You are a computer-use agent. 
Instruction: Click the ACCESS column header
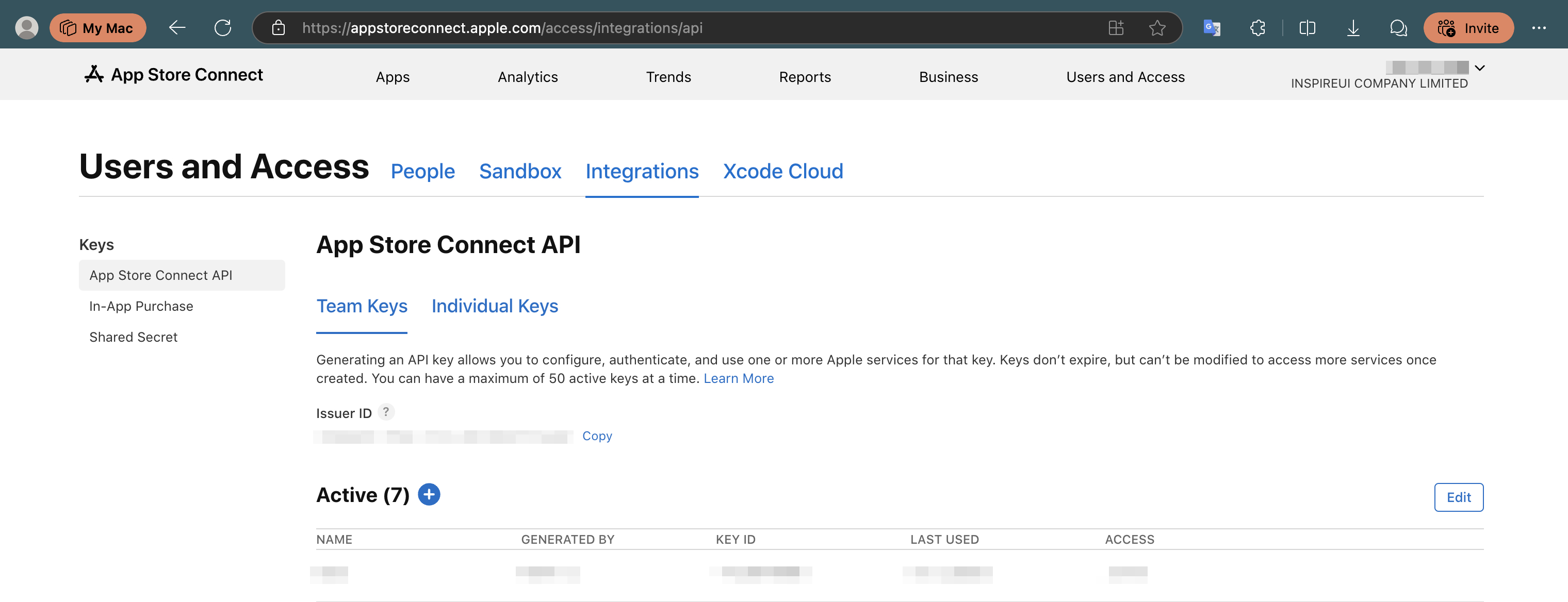(1130, 540)
